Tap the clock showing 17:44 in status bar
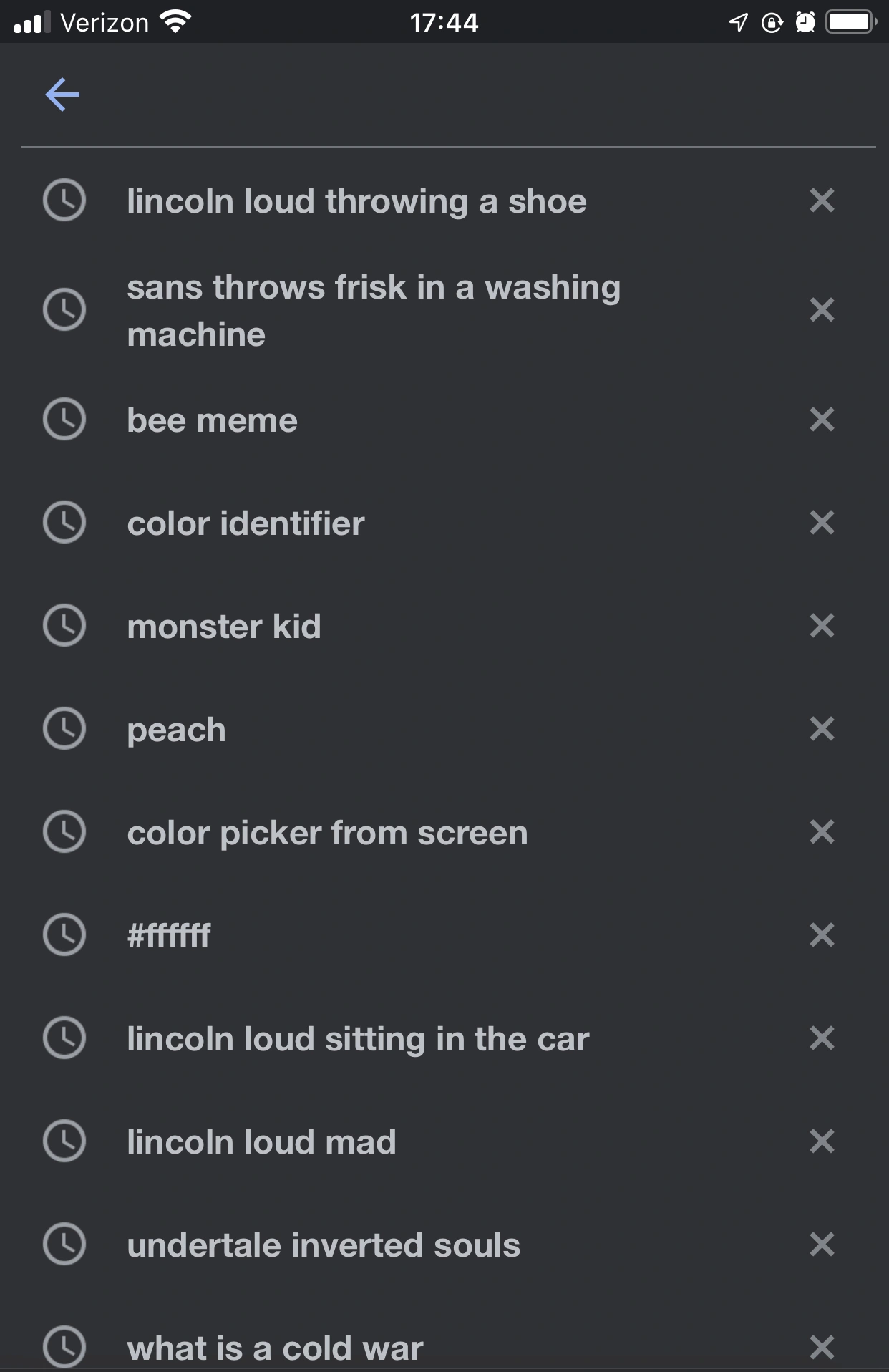The image size is (889, 1372). point(444,21)
